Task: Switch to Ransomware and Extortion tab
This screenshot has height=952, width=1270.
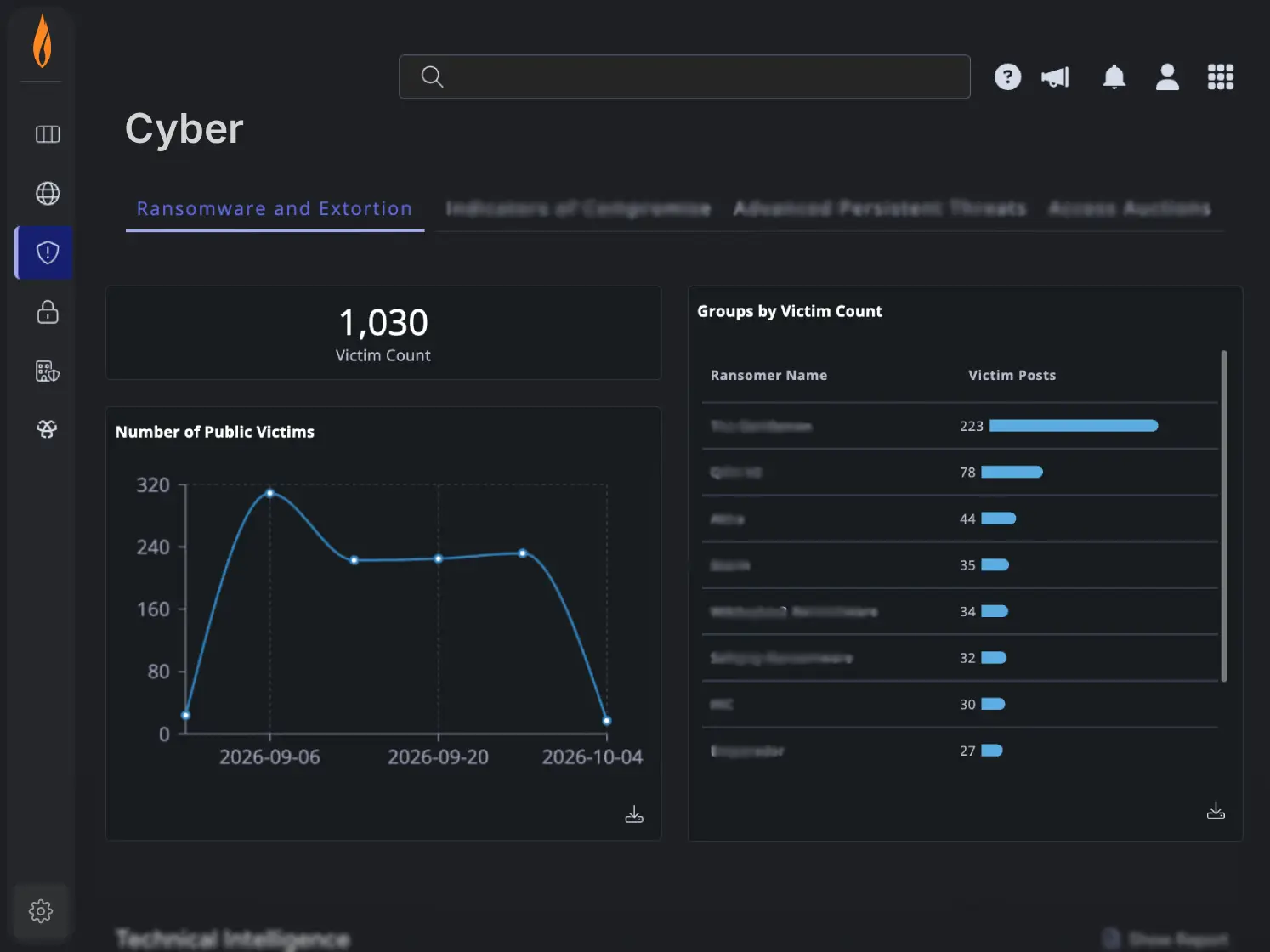Action: (x=275, y=209)
